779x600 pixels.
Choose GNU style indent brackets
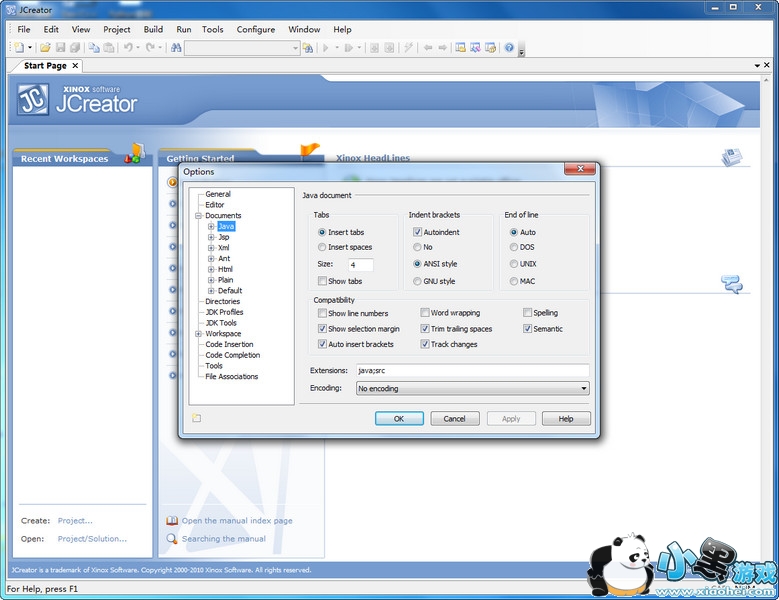coord(417,281)
